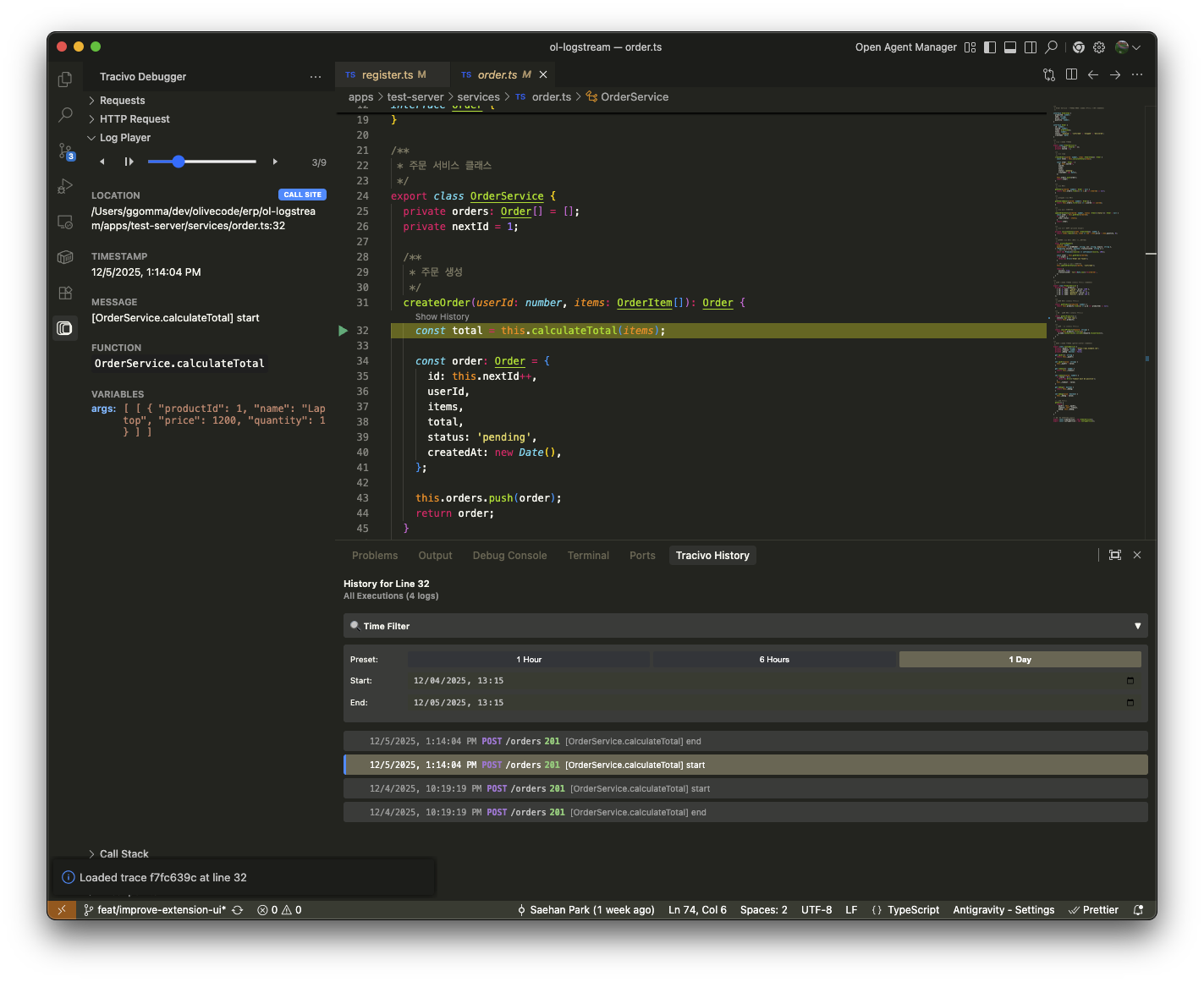Click the split editor icon

(1071, 74)
